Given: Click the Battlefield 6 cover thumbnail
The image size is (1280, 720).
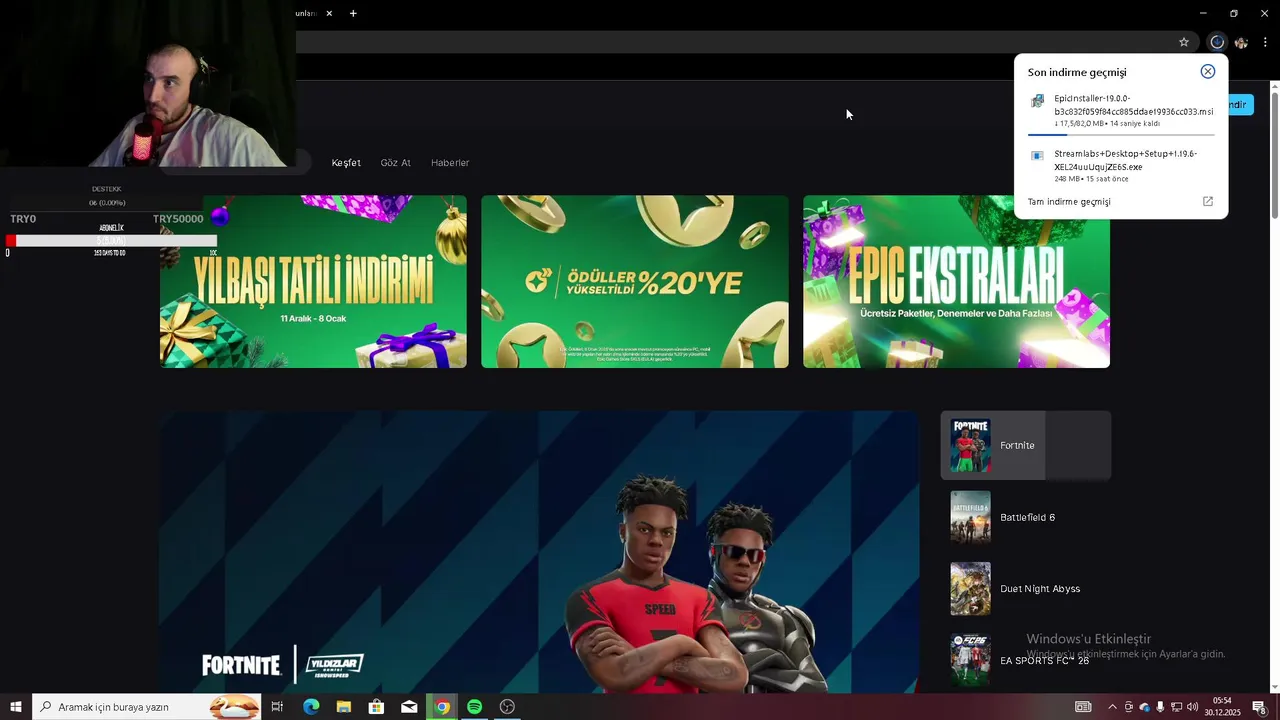Looking at the screenshot, I should [970, 517].
